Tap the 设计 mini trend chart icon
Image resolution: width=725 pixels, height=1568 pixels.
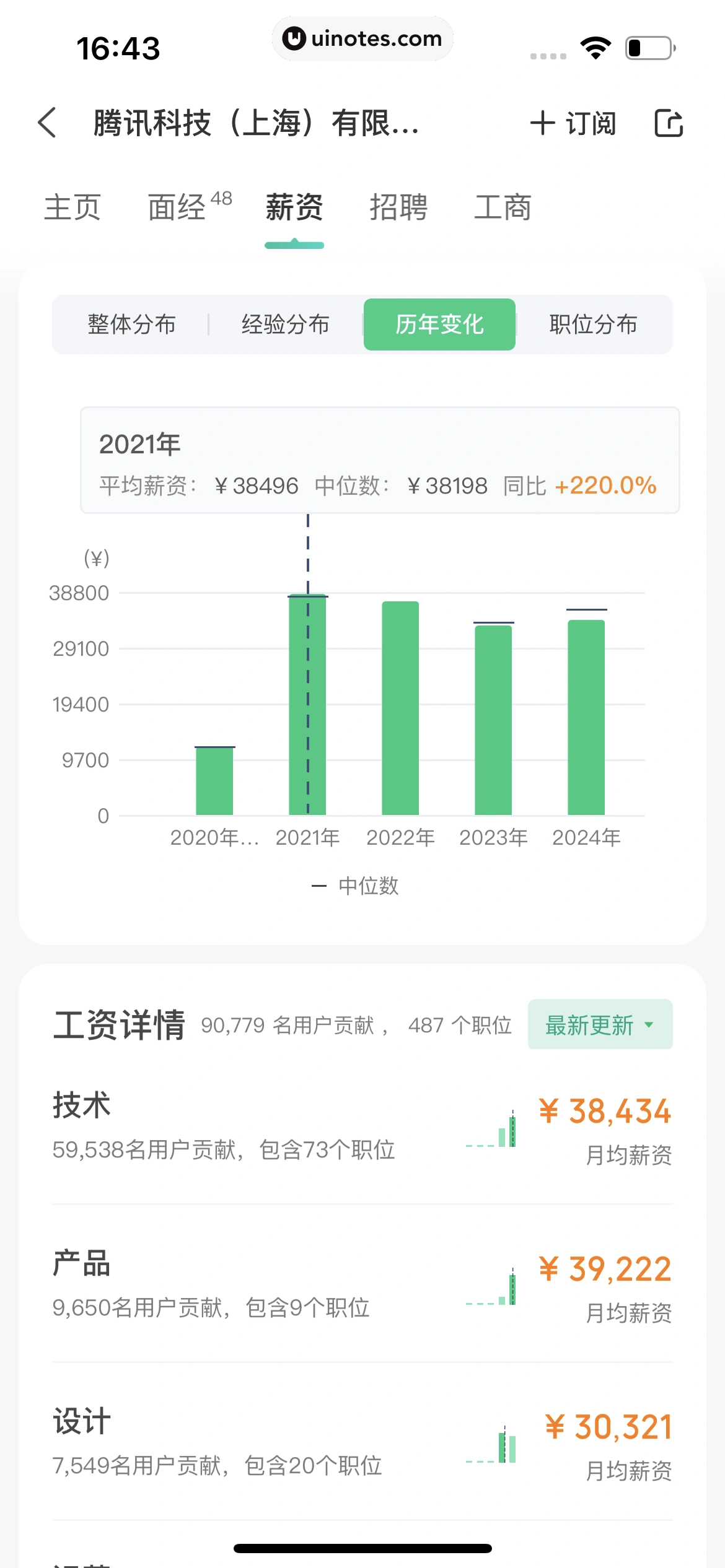point(491,1445)
